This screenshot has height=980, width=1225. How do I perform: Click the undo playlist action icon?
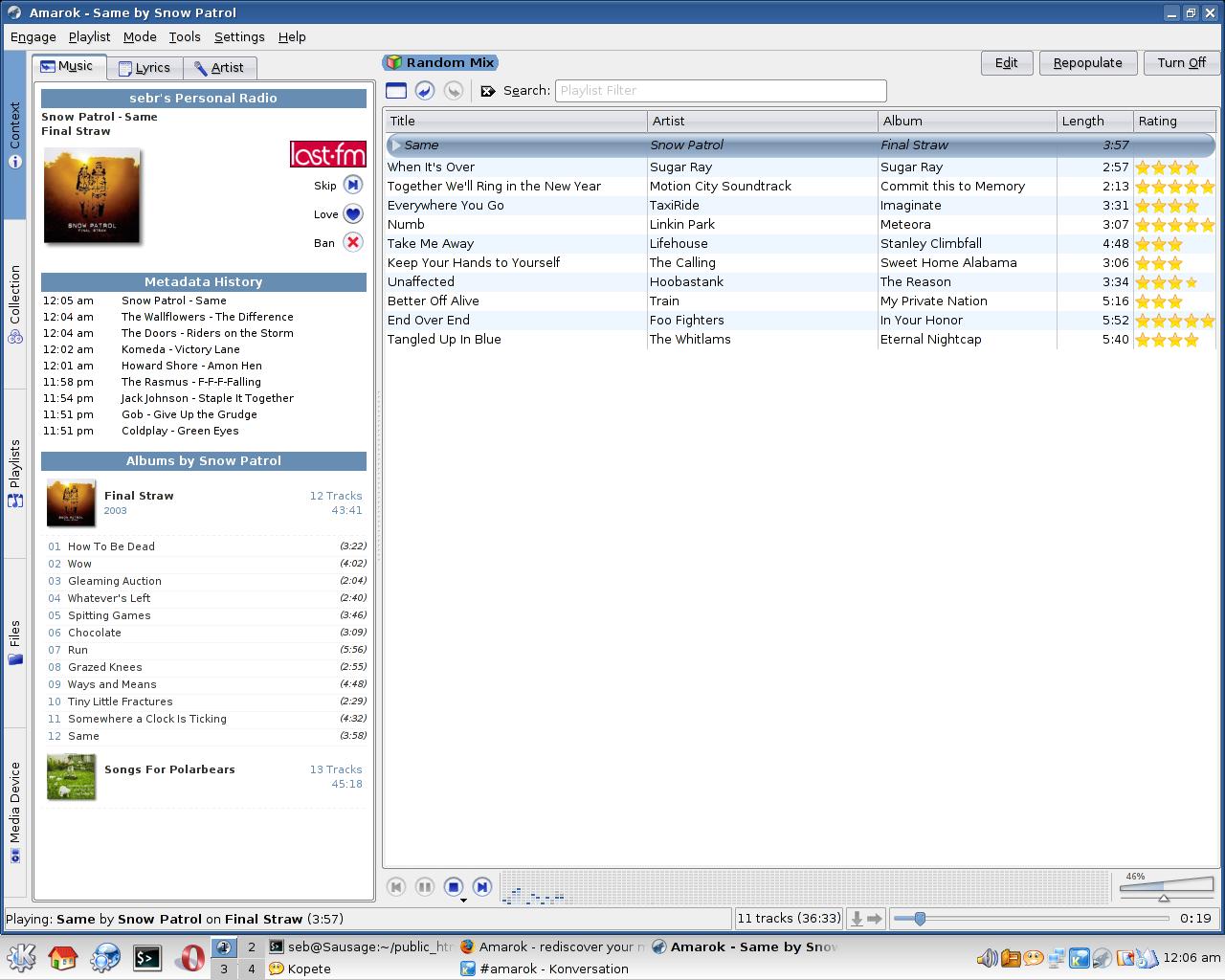425,90
